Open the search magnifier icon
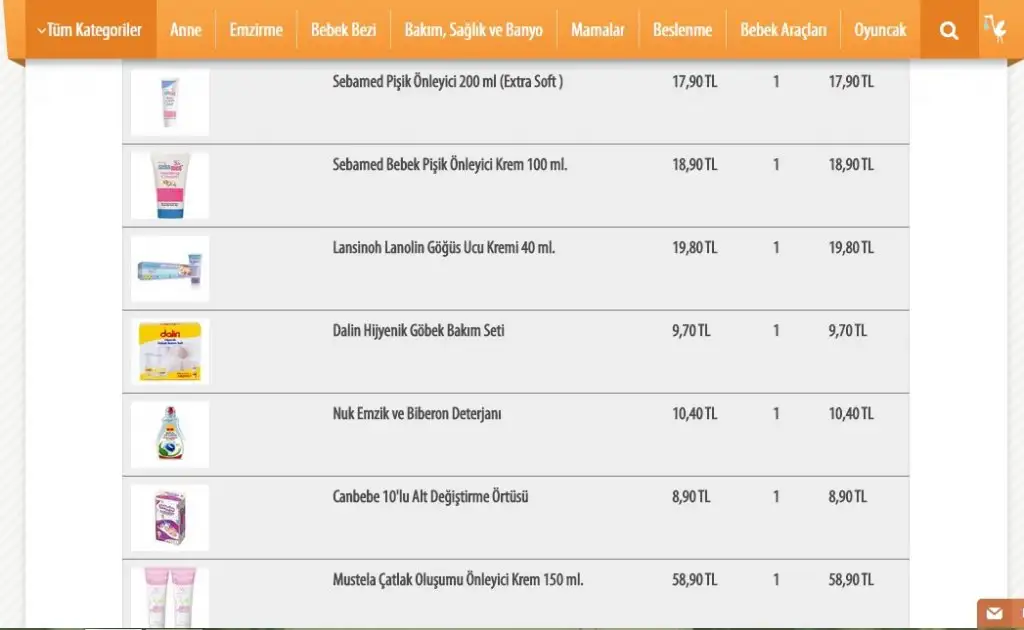1024x630 pixels. [x=949, y=30]
